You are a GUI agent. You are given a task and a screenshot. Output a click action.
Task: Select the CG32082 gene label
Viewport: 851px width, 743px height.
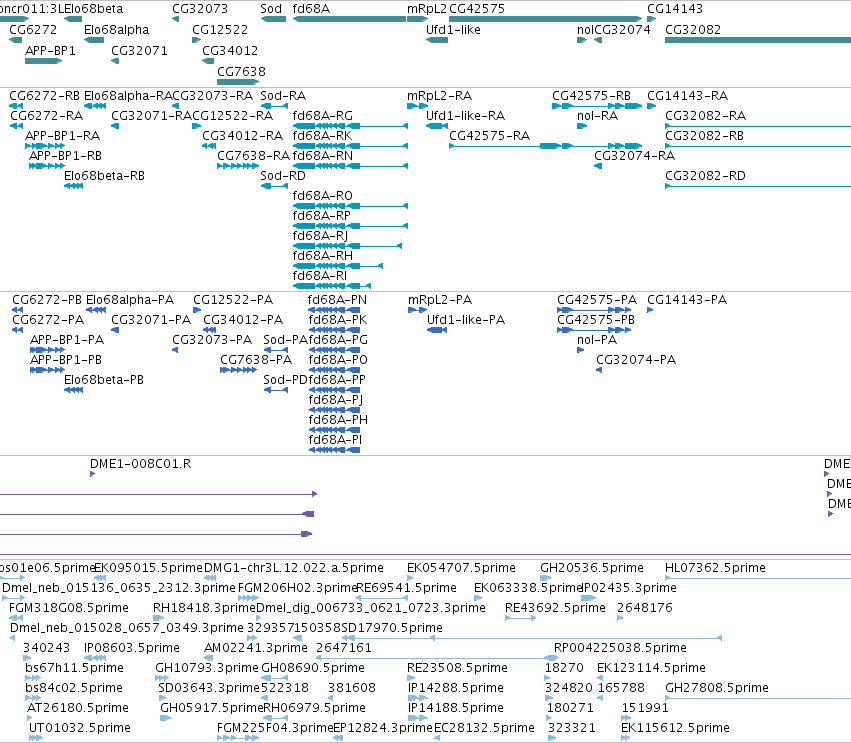click(693, 30)
